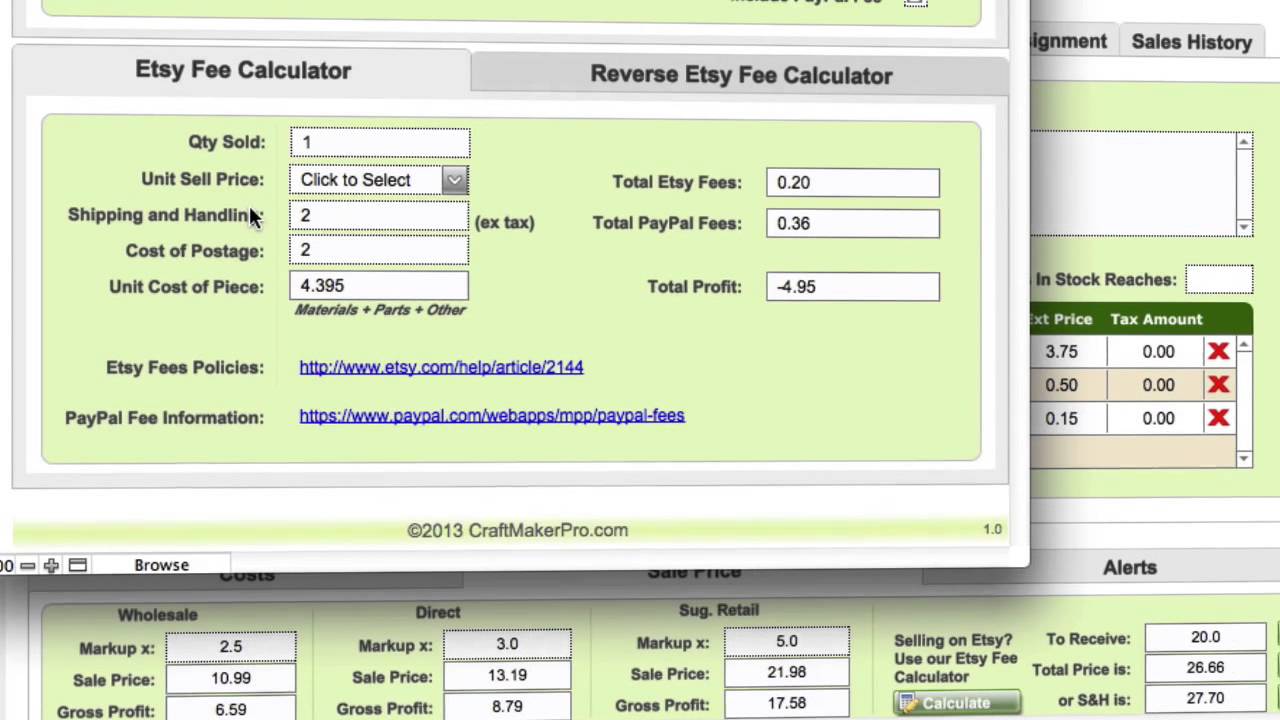Select the Total PayPal Fees field
This screenshot has width=1280, height=720.
853,223
